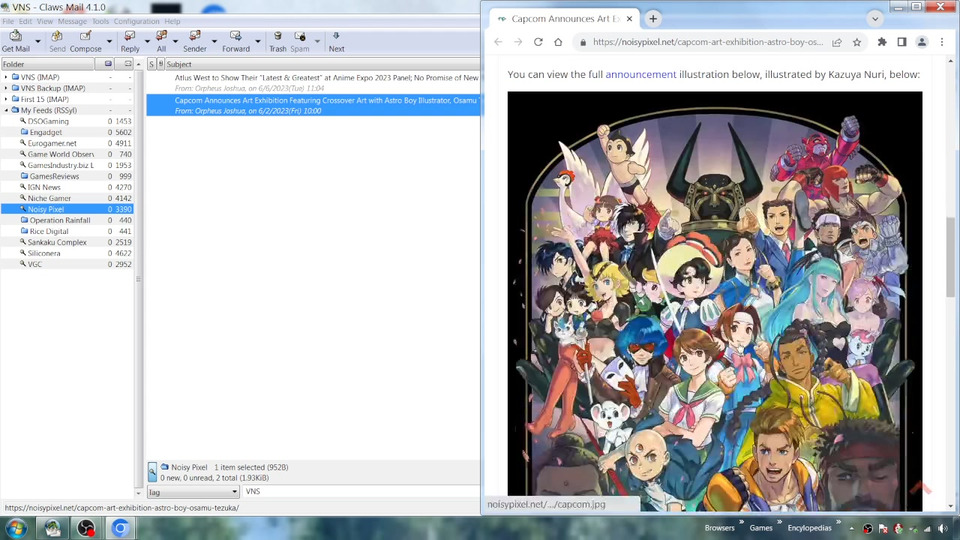Open the Chrome profile avatar
The width and height of the screenshot is (960, 540).
[x=921, y=42]
